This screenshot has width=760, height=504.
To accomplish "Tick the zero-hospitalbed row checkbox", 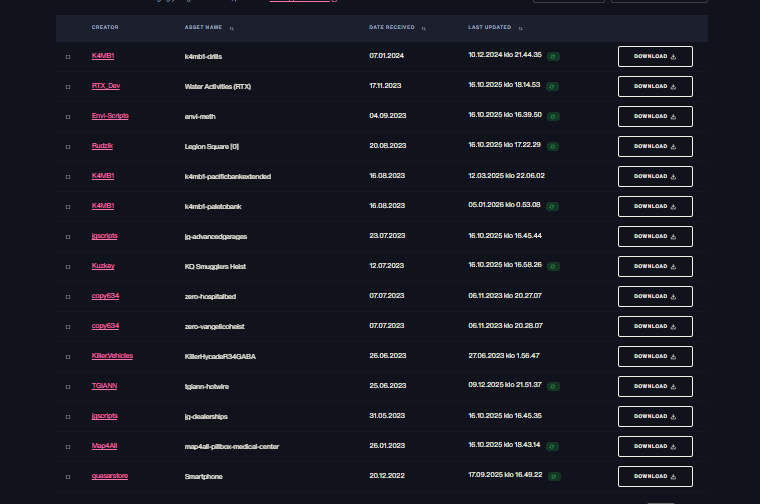I will pos(68,297).
